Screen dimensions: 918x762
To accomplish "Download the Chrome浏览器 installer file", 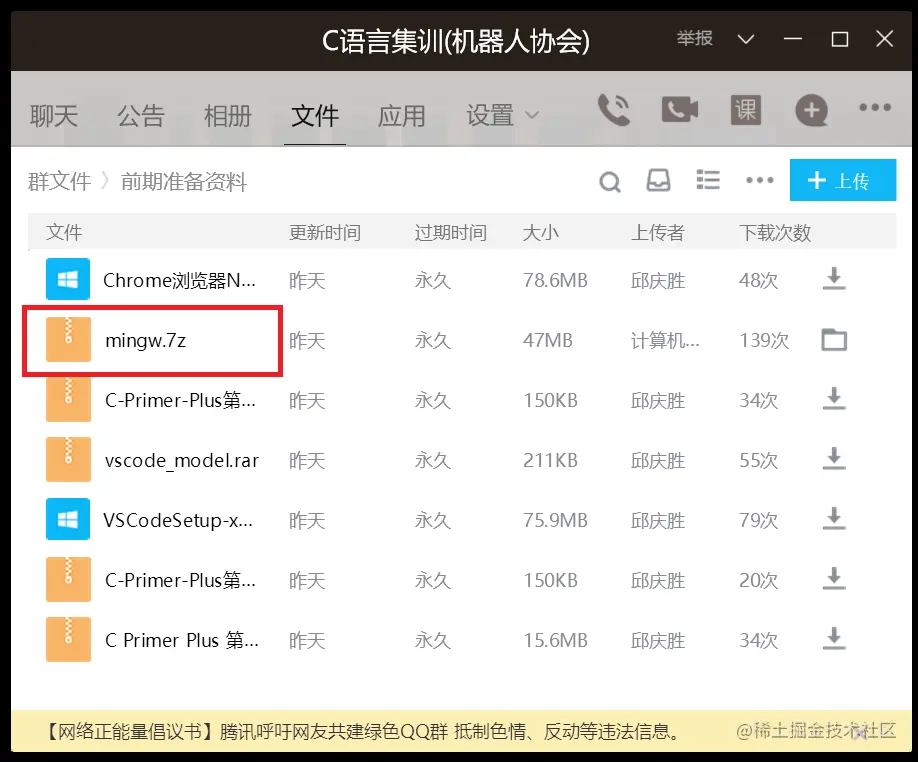I will pyautogui.click(x=834, y=280).
